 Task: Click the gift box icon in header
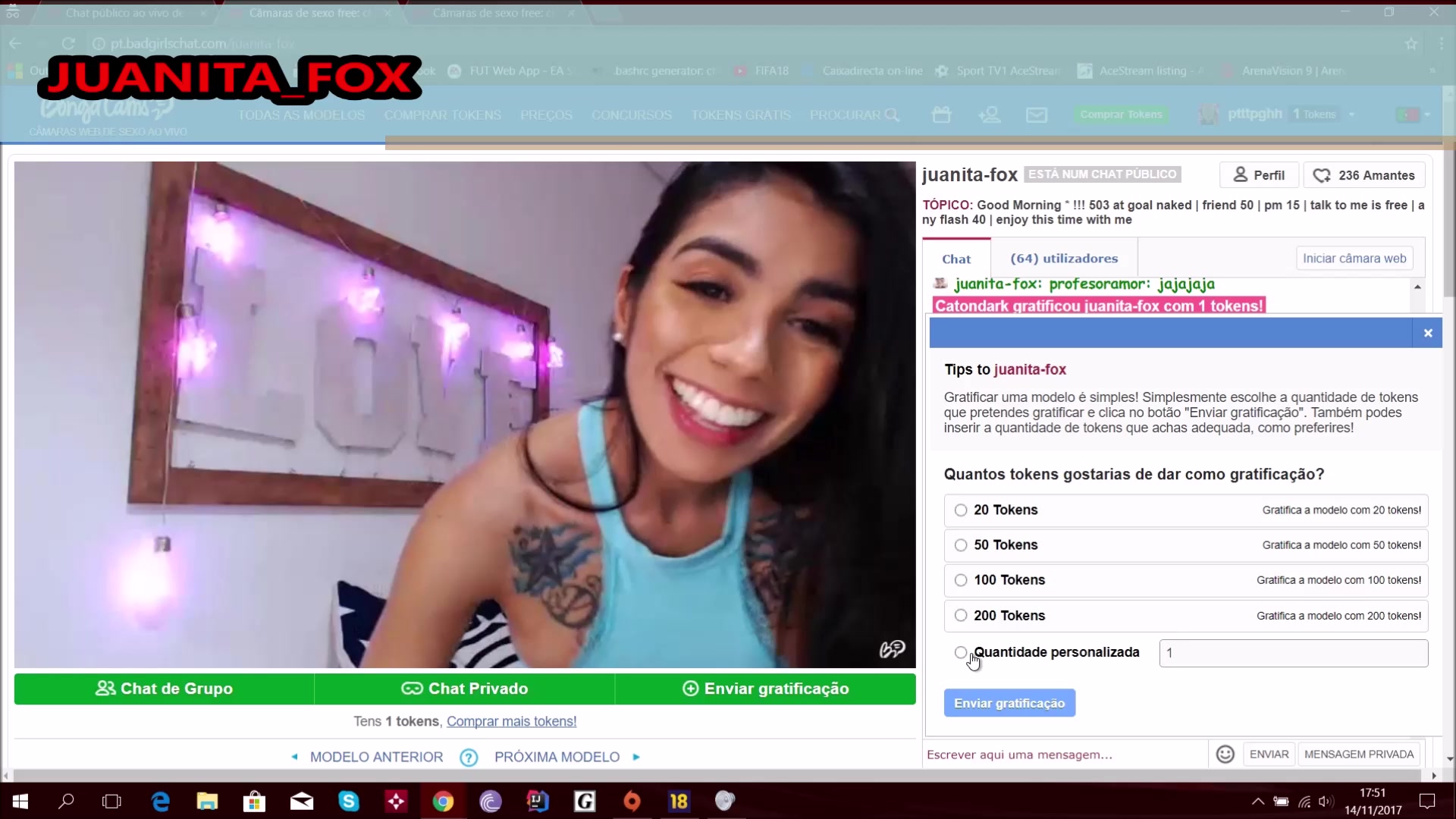pyautogui.click(x=941, y=115)
